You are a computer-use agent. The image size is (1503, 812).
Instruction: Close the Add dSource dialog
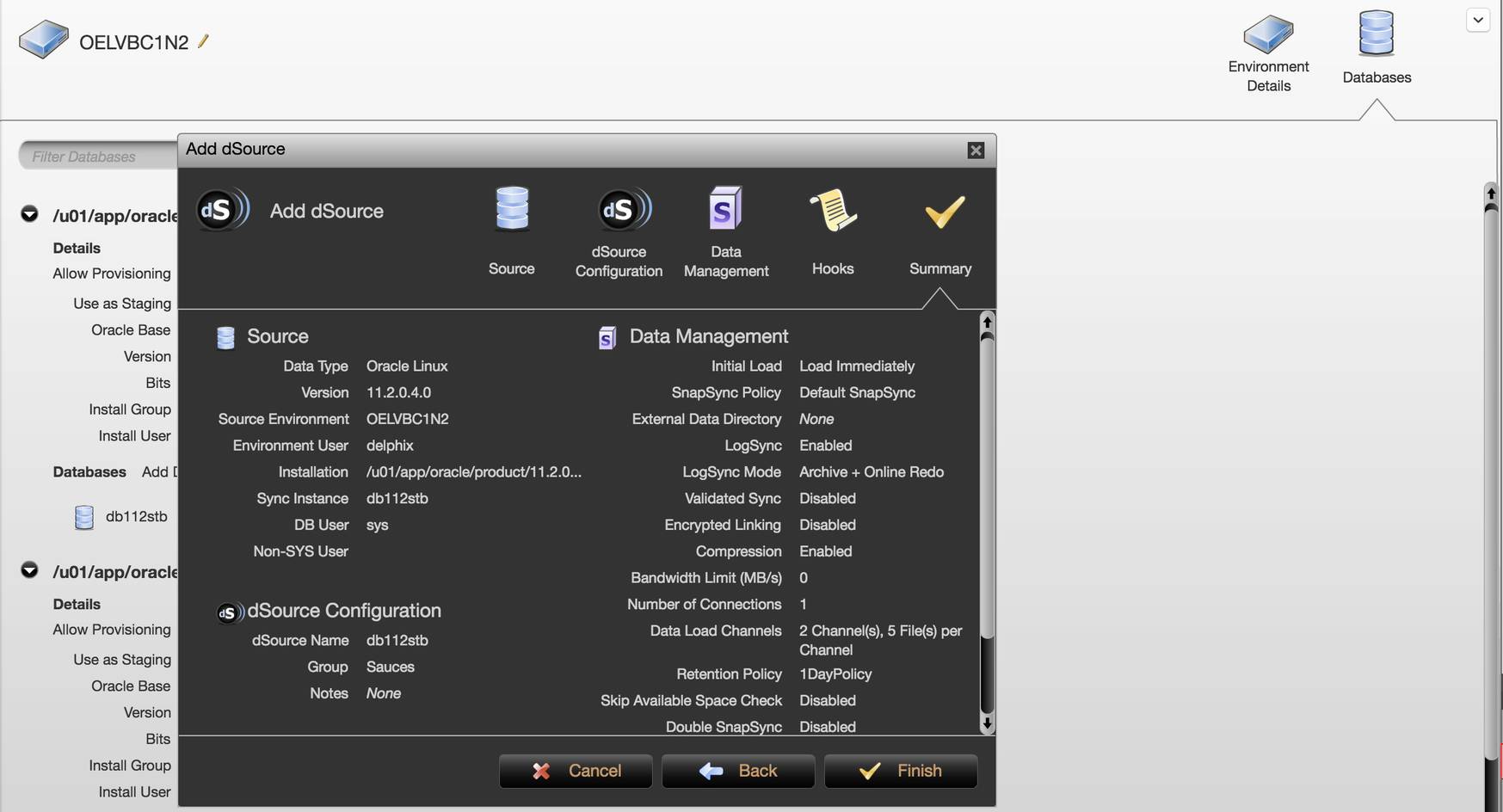976,151
